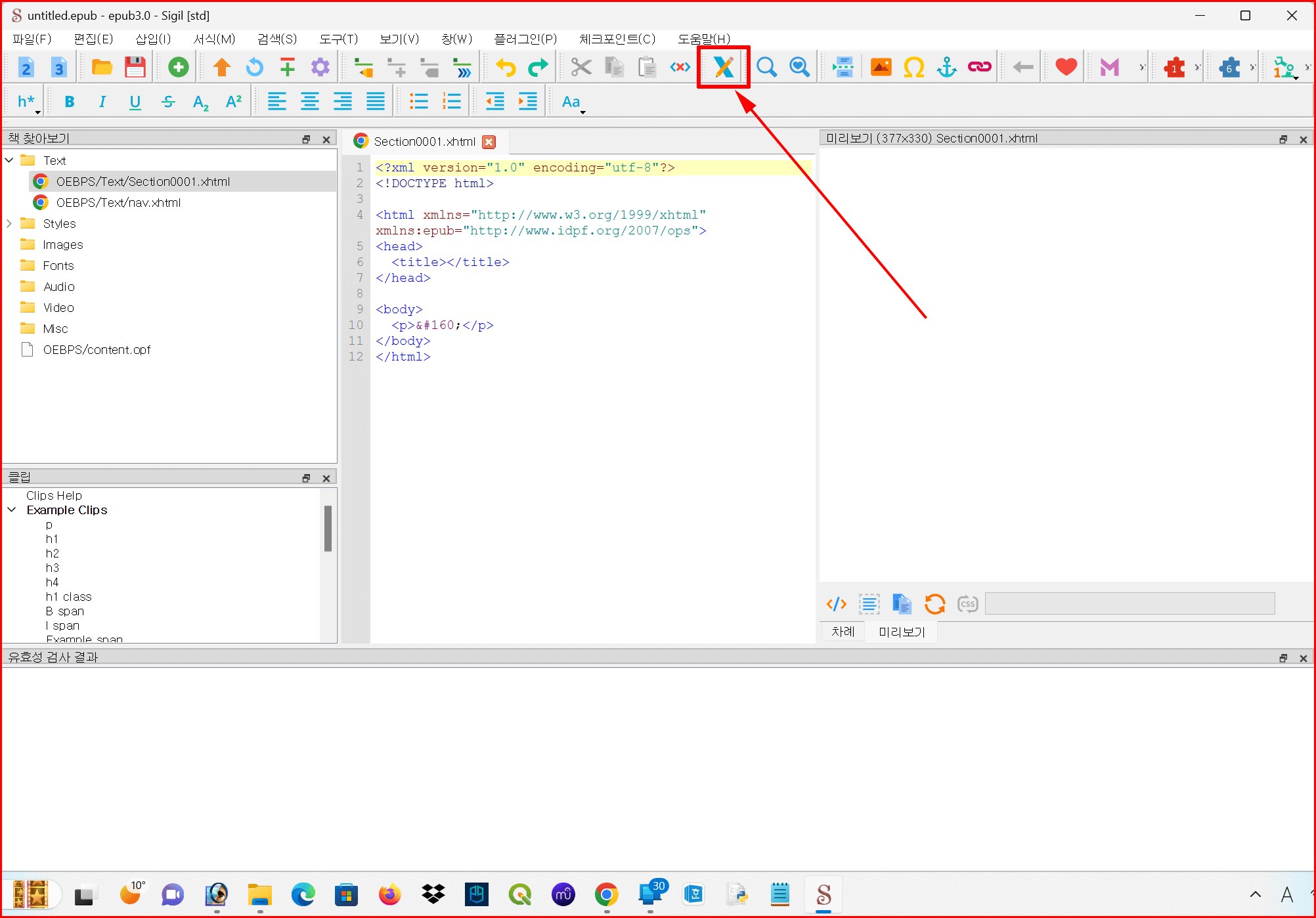Click the h1 class clip entry
The height and width of the screenshot is (918, 1316).
68,596
